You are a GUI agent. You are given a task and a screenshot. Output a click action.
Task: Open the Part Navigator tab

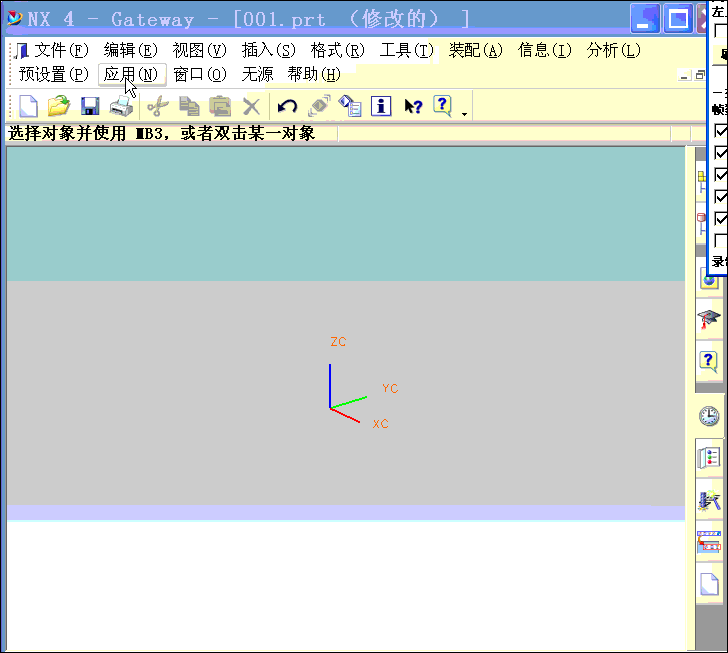(702, 223)
